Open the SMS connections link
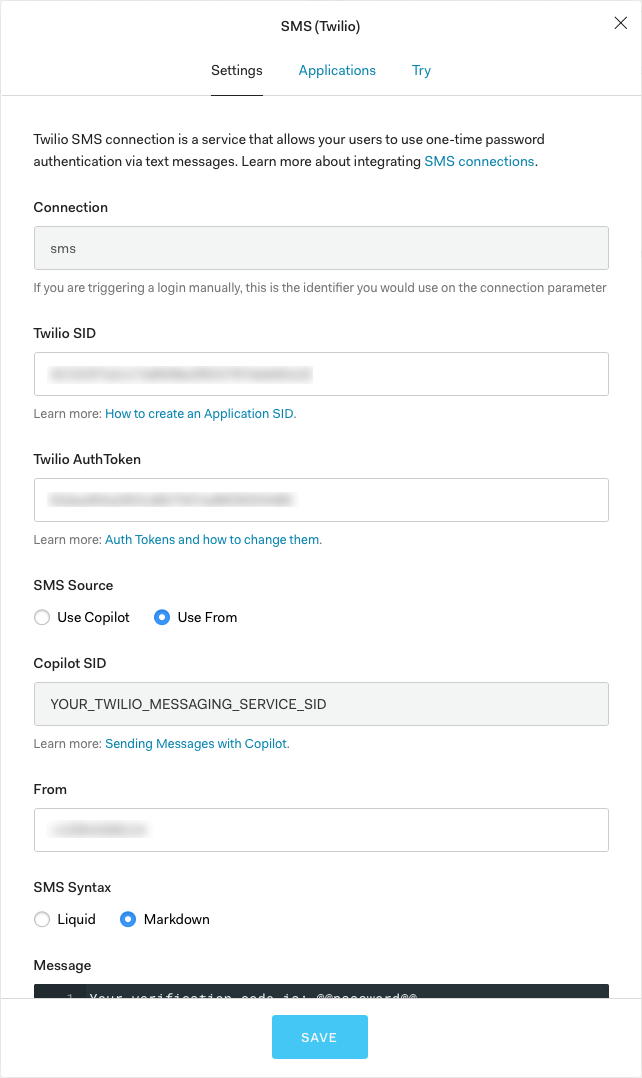 pos(479,162)
